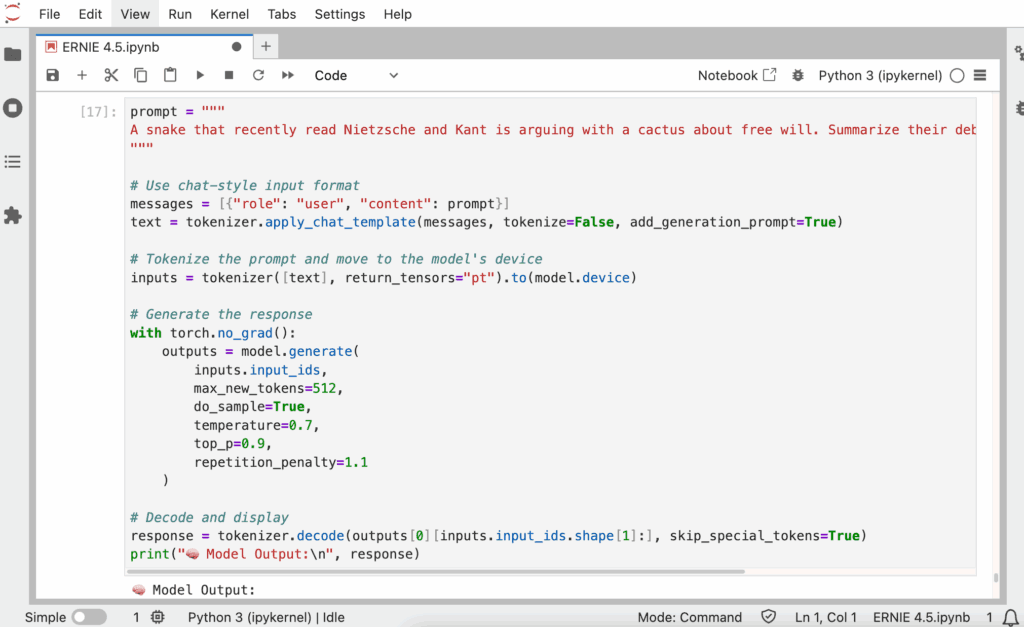Open the cell type dropdown showing Code
Image resolution: width=1024 pixels, height=627 pixels.
pyautogui.click(x=356, y=75)
